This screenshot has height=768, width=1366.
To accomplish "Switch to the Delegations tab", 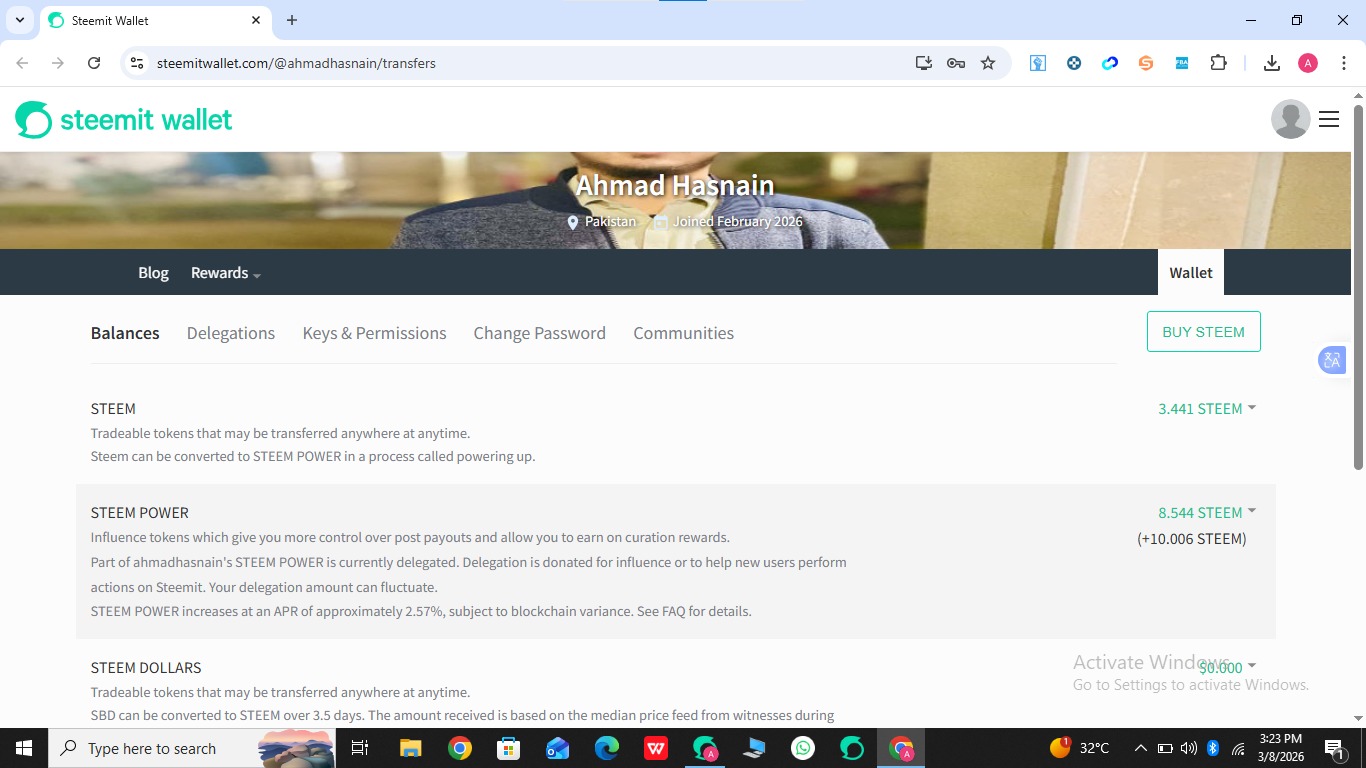I will click(231, 333).
